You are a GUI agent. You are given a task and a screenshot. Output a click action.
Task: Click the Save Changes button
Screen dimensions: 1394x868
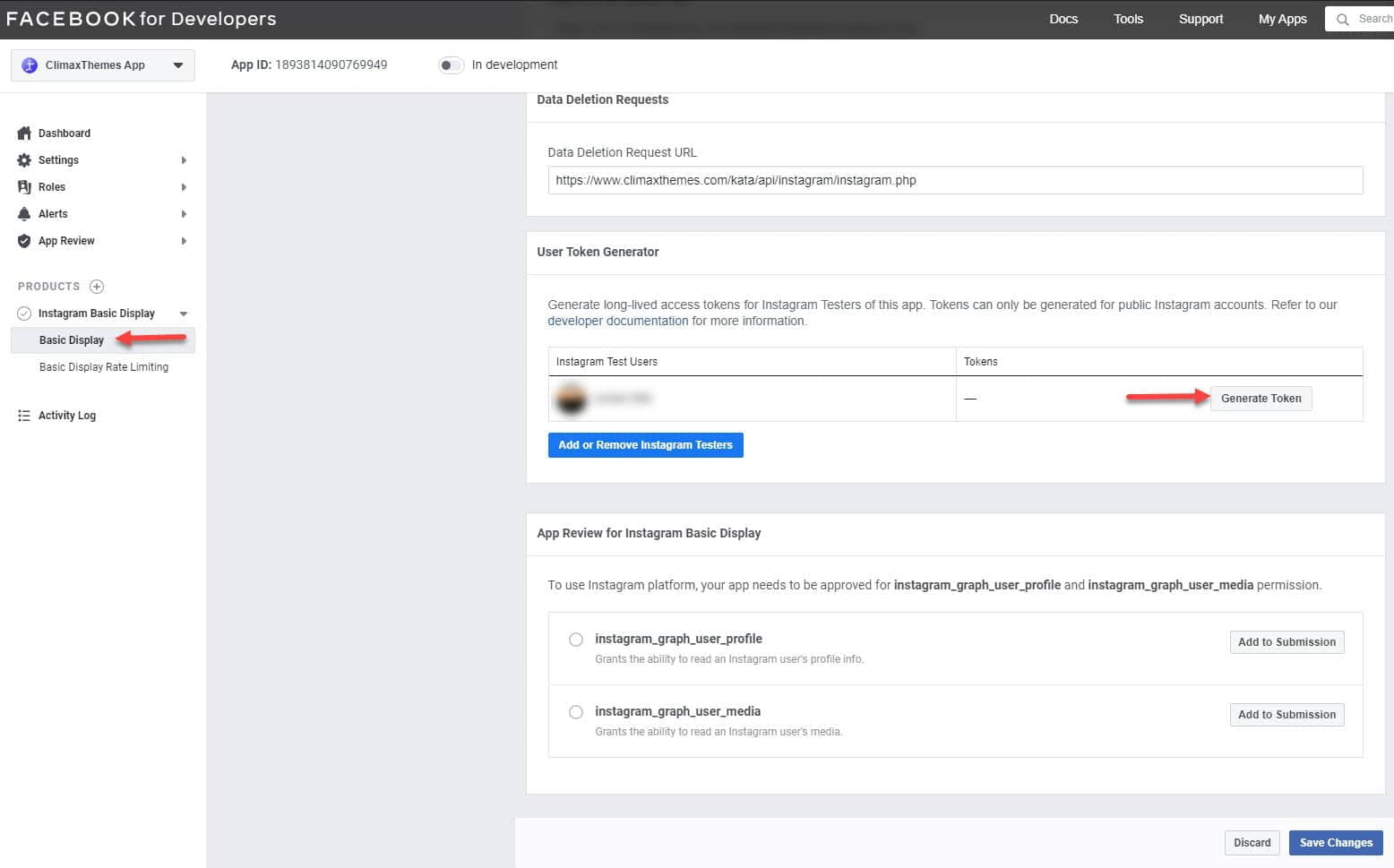pos(1335,843)
